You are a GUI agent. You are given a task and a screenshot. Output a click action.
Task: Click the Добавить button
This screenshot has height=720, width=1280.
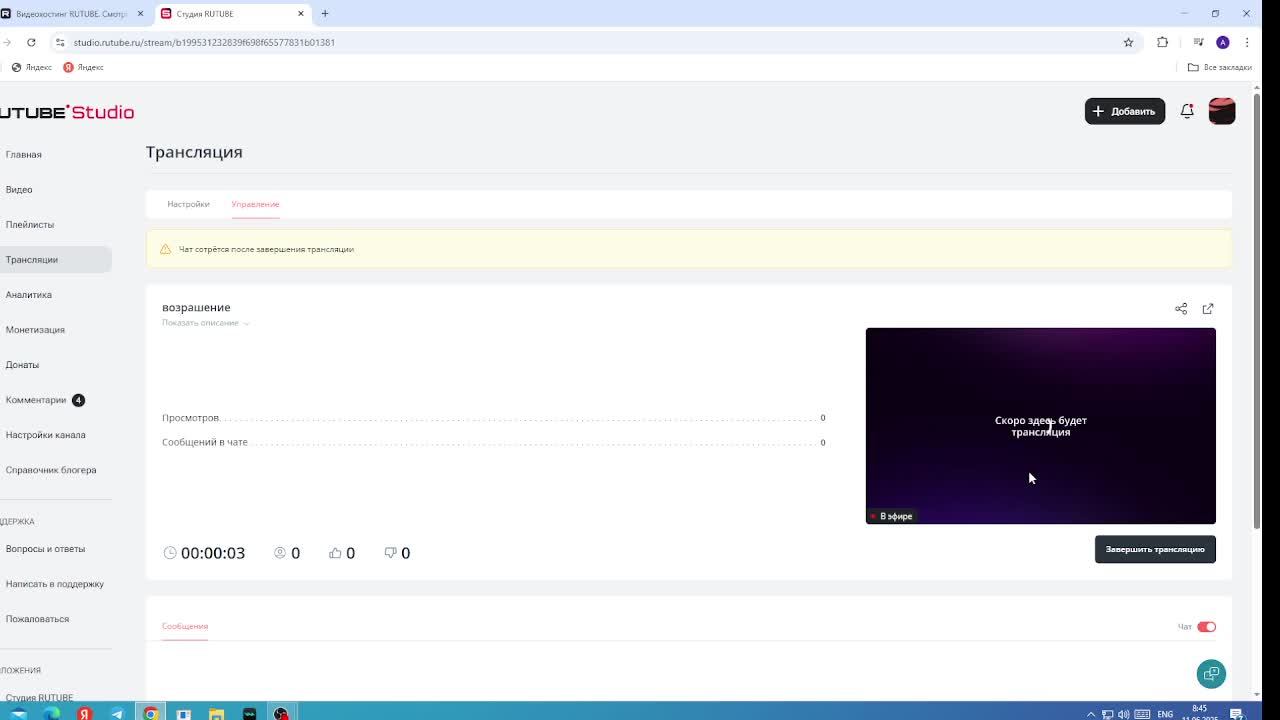pyautogui.click(x=1125, y=111)
